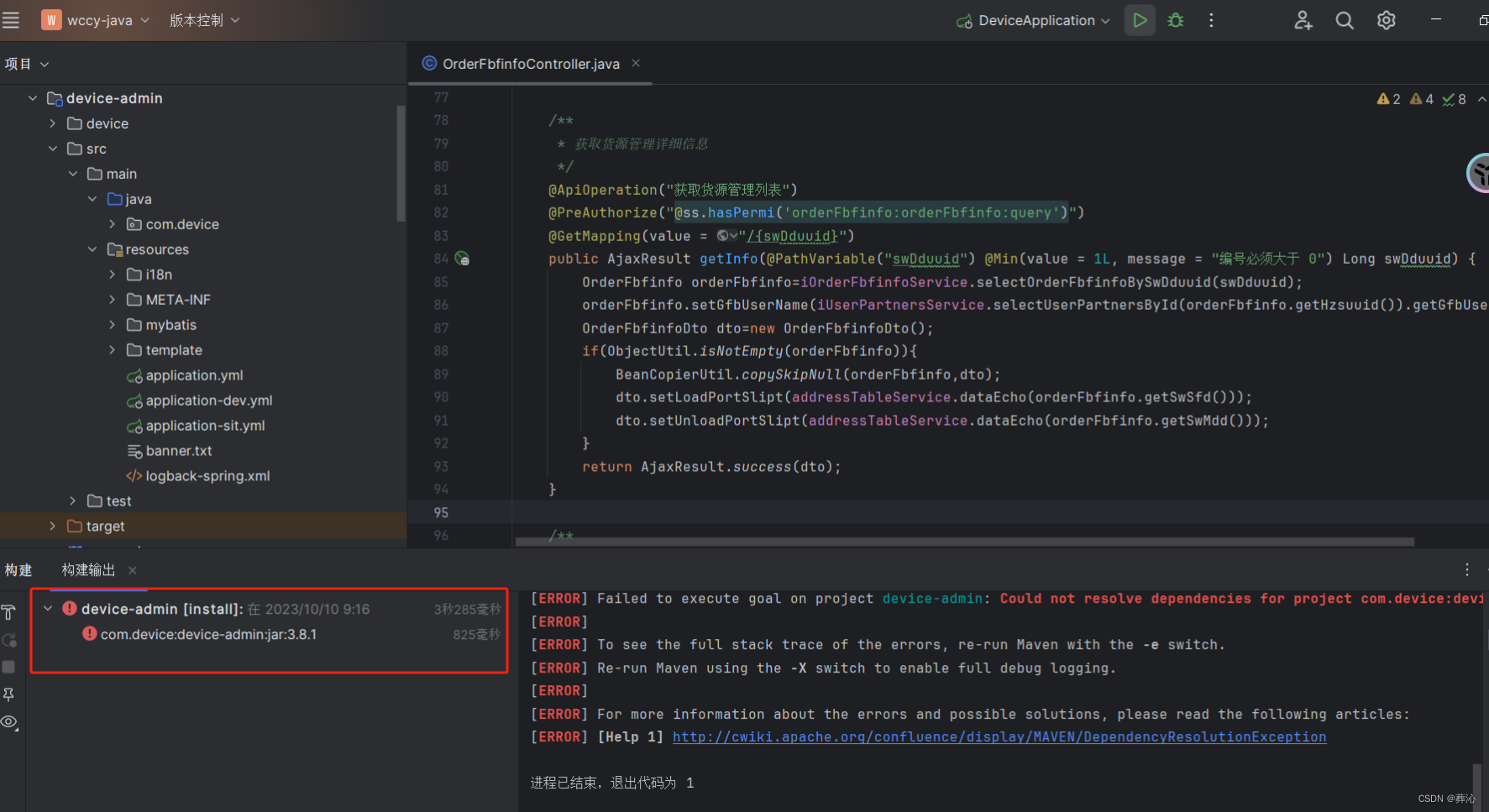Image resolution: width=1489 pixels, height=812 pixels.
Task: Open wccy-java project dropdown
Action: [96, 20]
